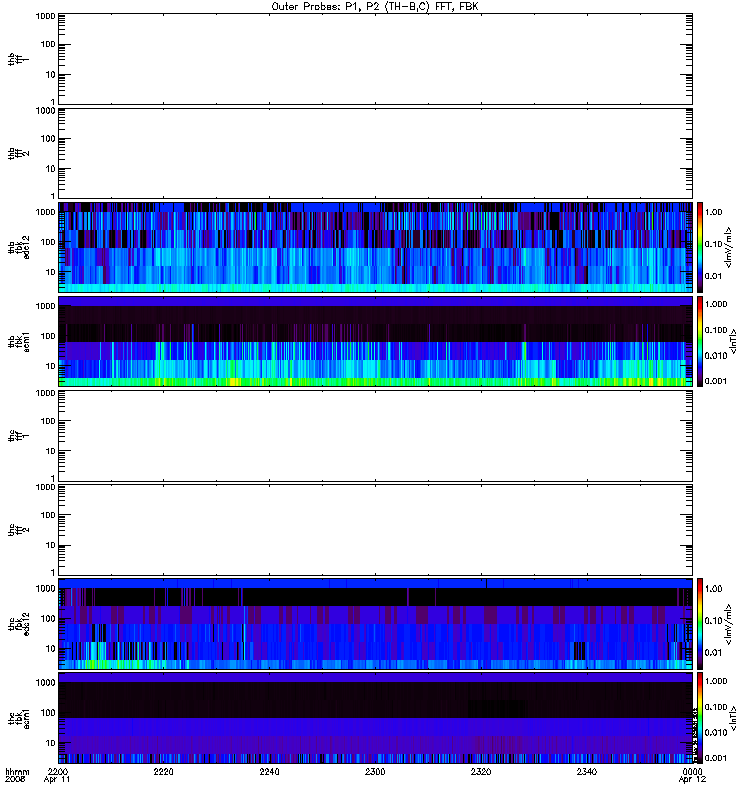750x800 pixels.
Task: Click "0.10" on thc edc12 color scale
Action: click(x=714, y=621)
